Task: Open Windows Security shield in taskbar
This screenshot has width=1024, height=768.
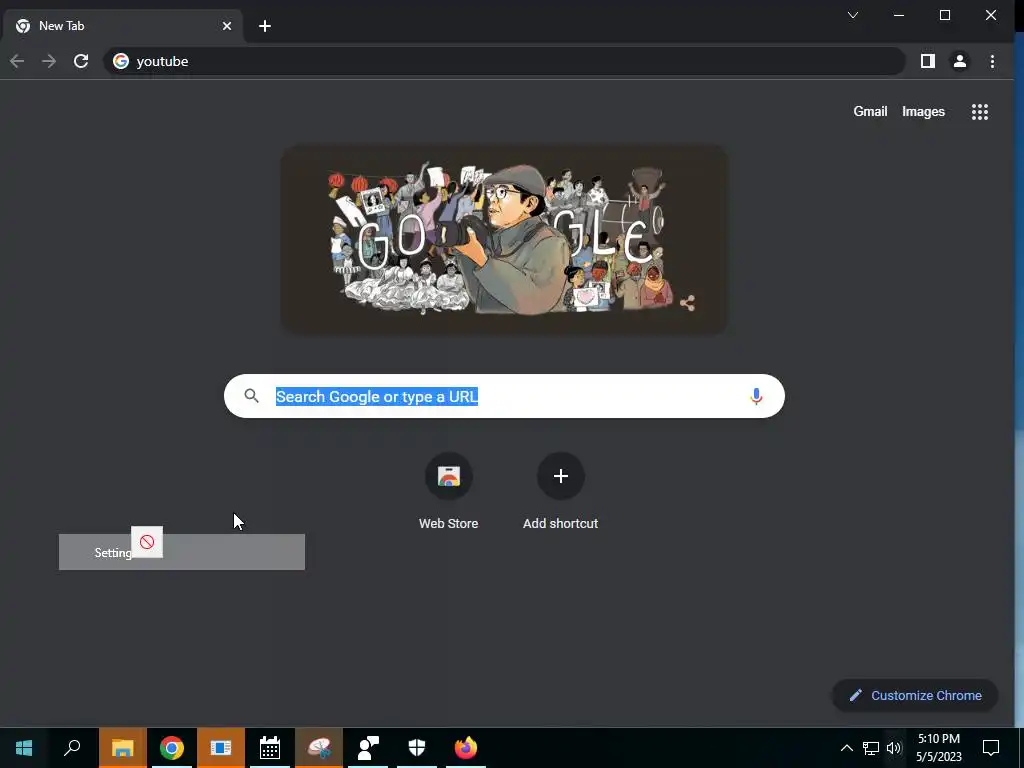Action: click(417, 748)
